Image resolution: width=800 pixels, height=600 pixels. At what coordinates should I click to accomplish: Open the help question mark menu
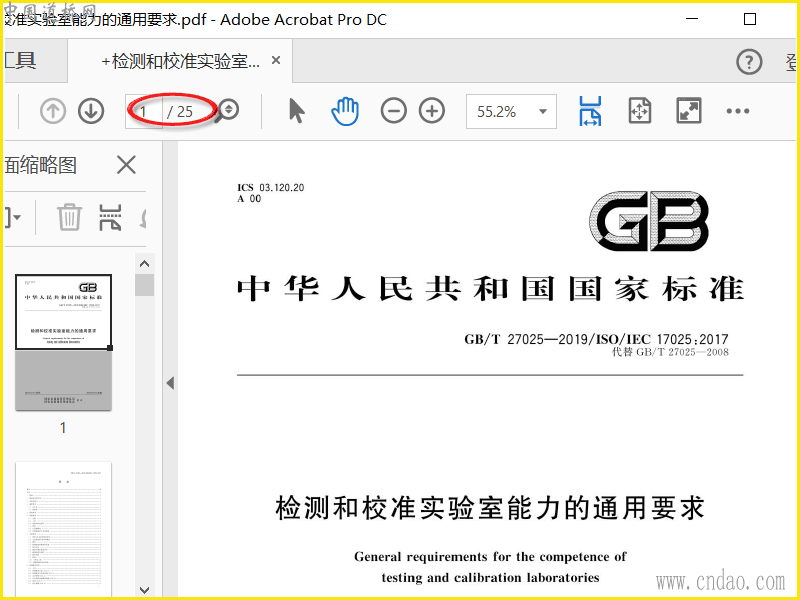point(749,62)
